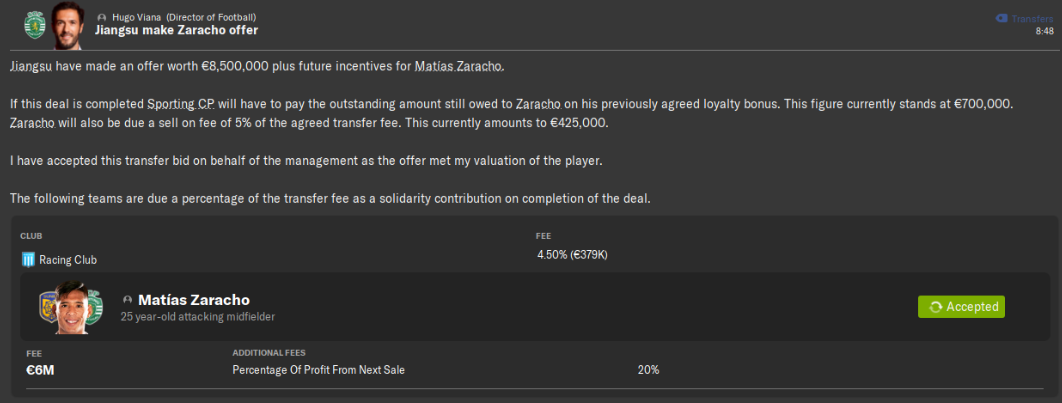
Task: Click Matías Zaracho name on player card
Action: [x=192, y=300]
